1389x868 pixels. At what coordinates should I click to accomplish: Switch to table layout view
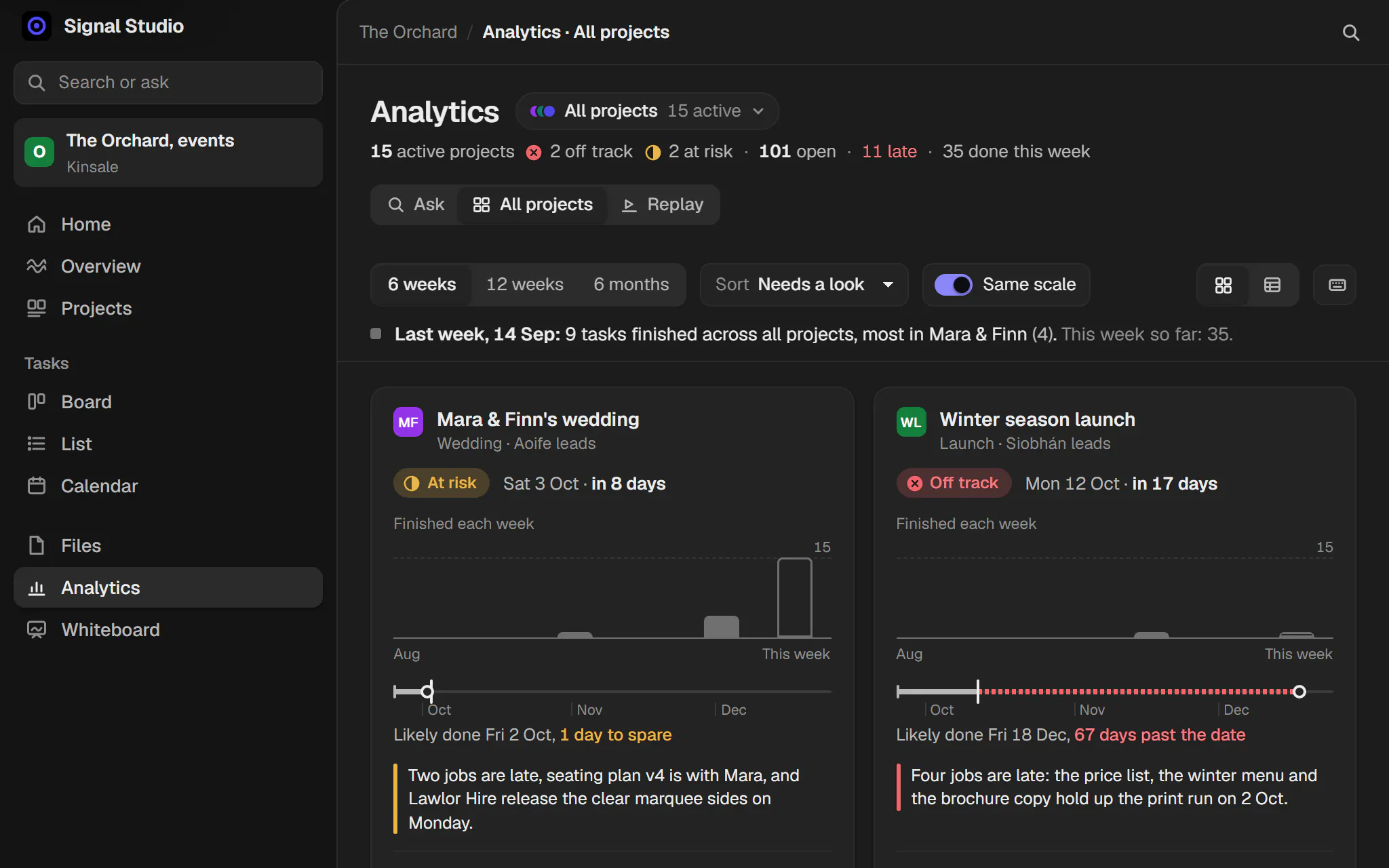[1272, 285]
